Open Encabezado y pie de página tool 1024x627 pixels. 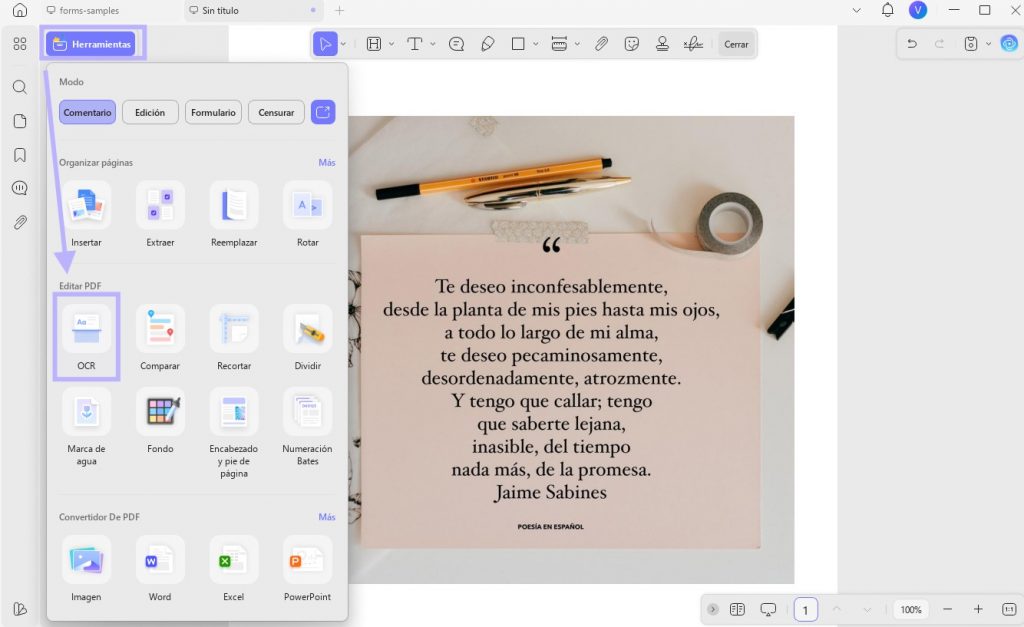coord(234,432)
